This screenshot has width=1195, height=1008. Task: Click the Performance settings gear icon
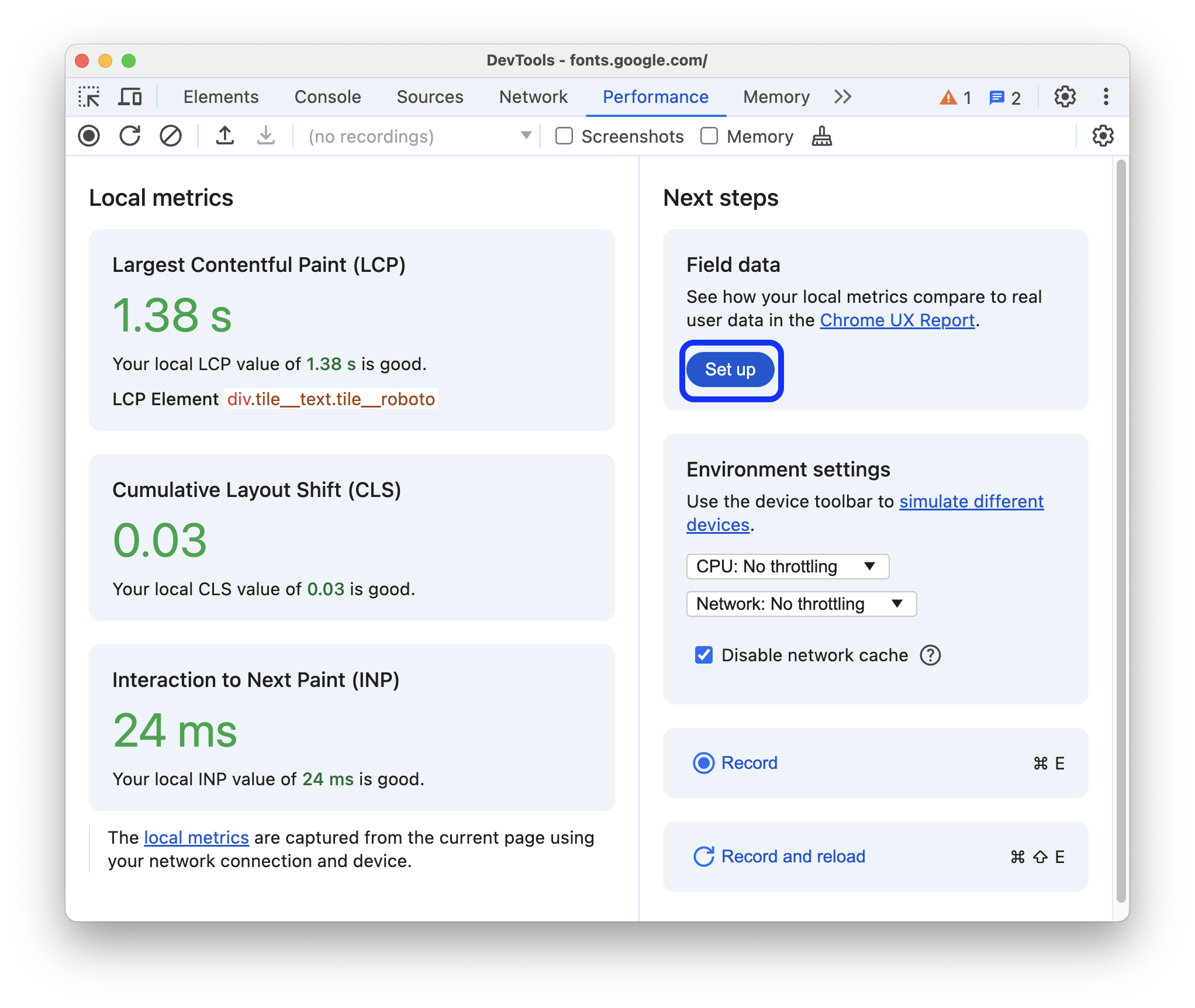tap(1102, 136)
